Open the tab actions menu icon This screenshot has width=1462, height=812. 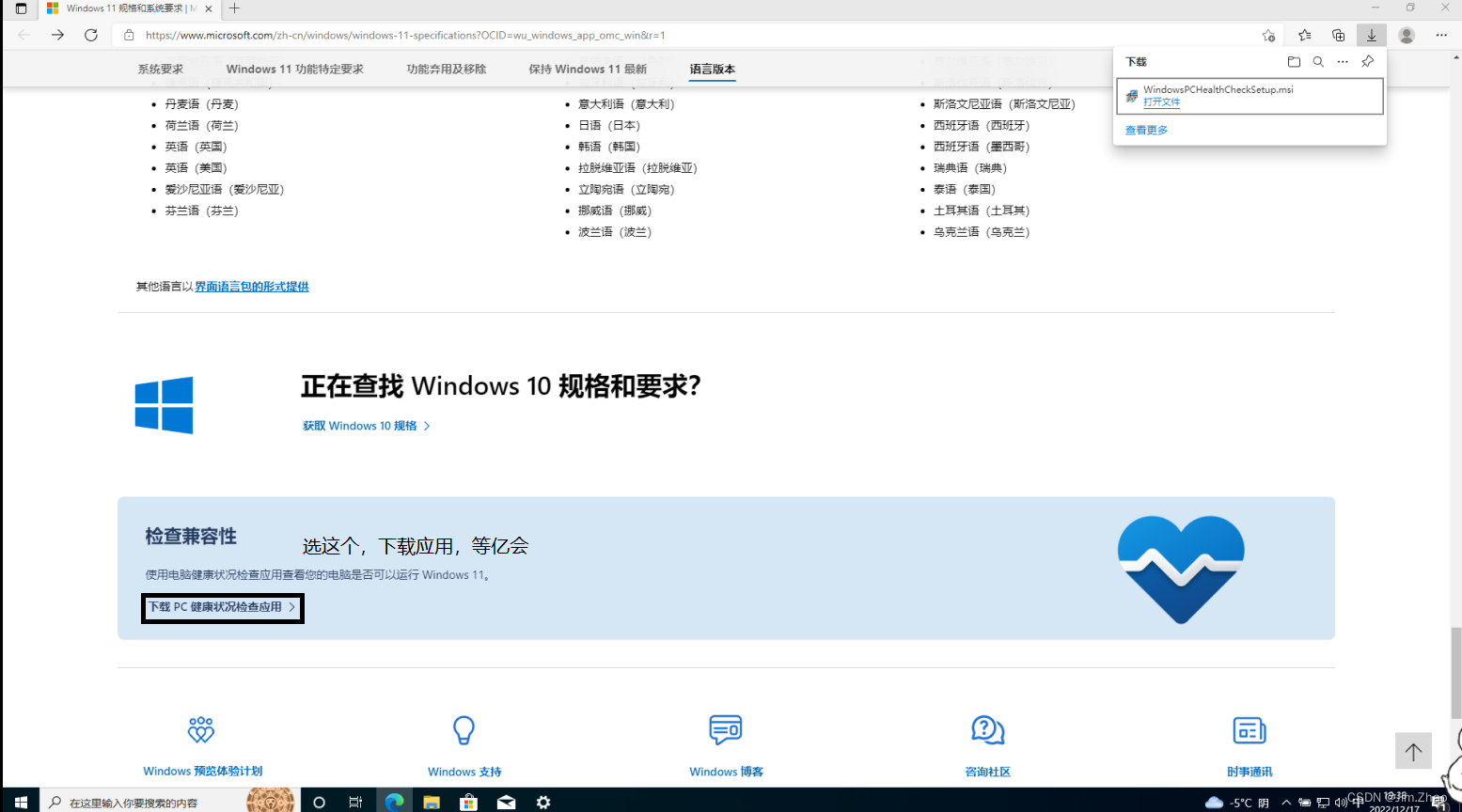[21, 8]
